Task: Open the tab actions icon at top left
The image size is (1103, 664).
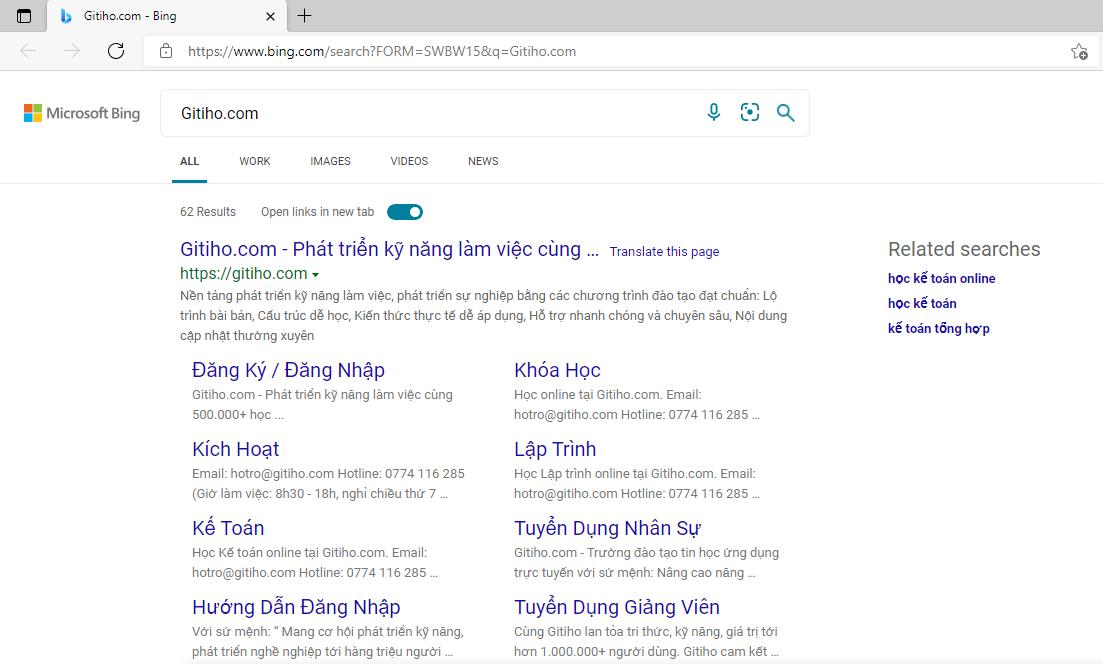Action: point(22,16)
